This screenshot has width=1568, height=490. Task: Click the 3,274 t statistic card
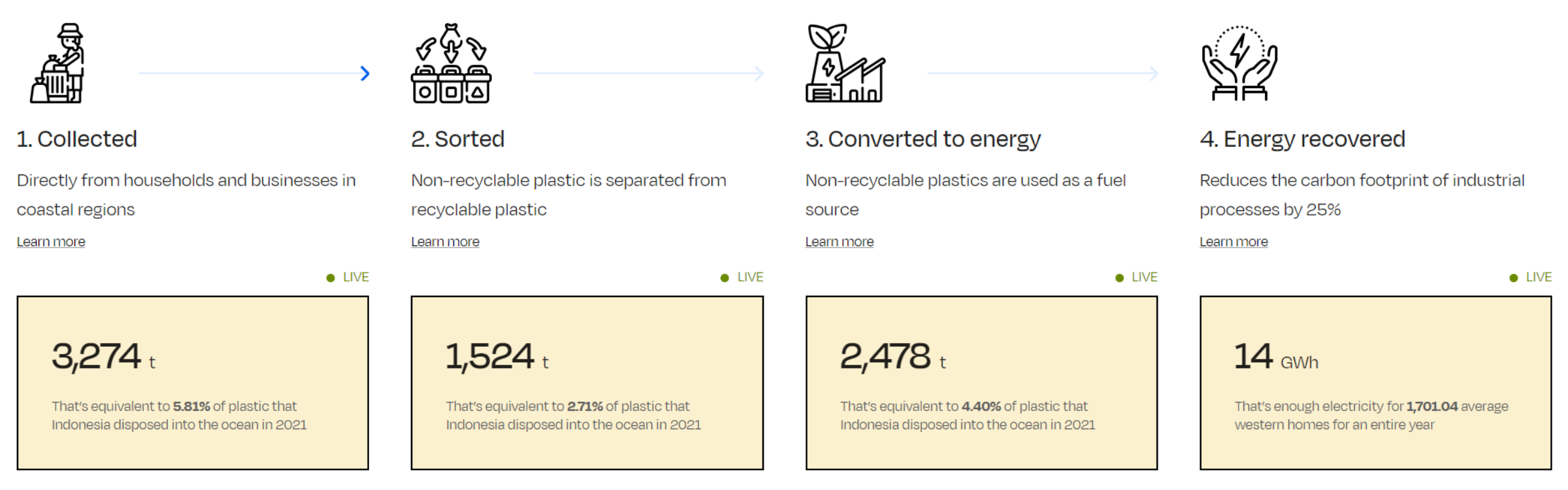click(193, 383)
